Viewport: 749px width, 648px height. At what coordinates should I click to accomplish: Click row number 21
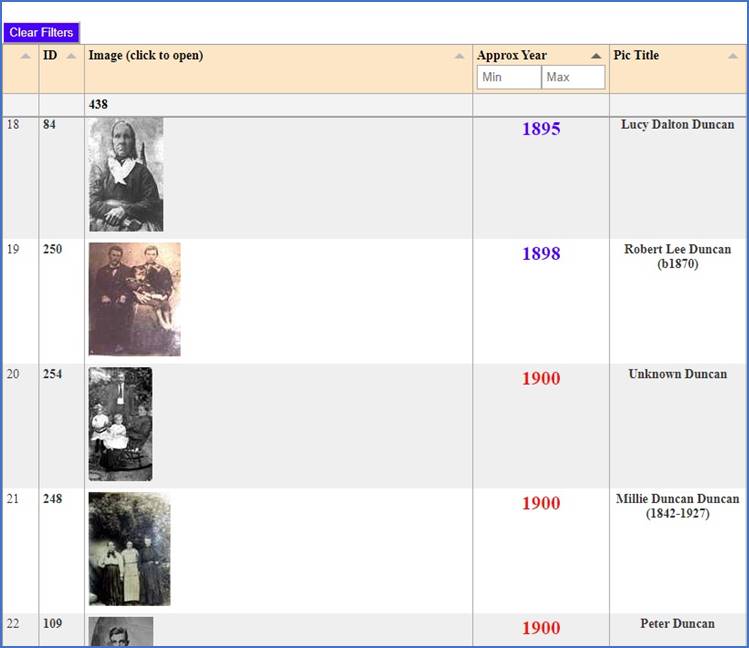point(13,499)
